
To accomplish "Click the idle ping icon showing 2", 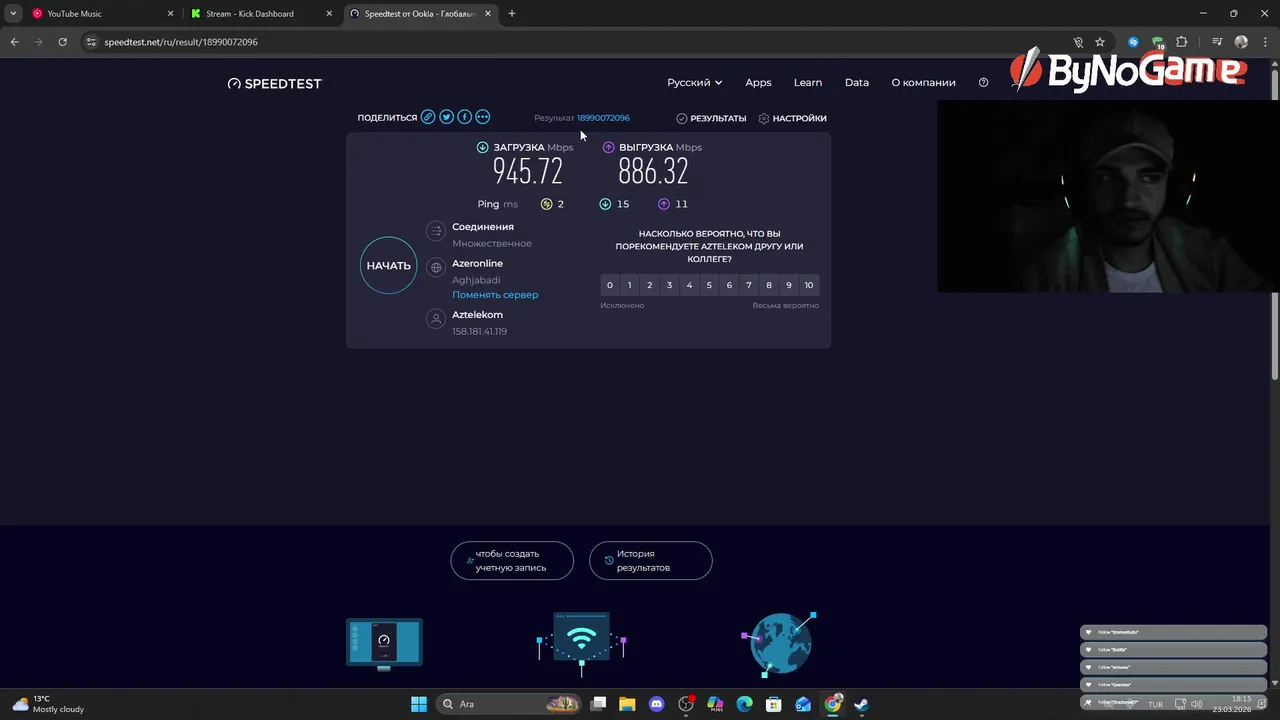I will (546, 204).
